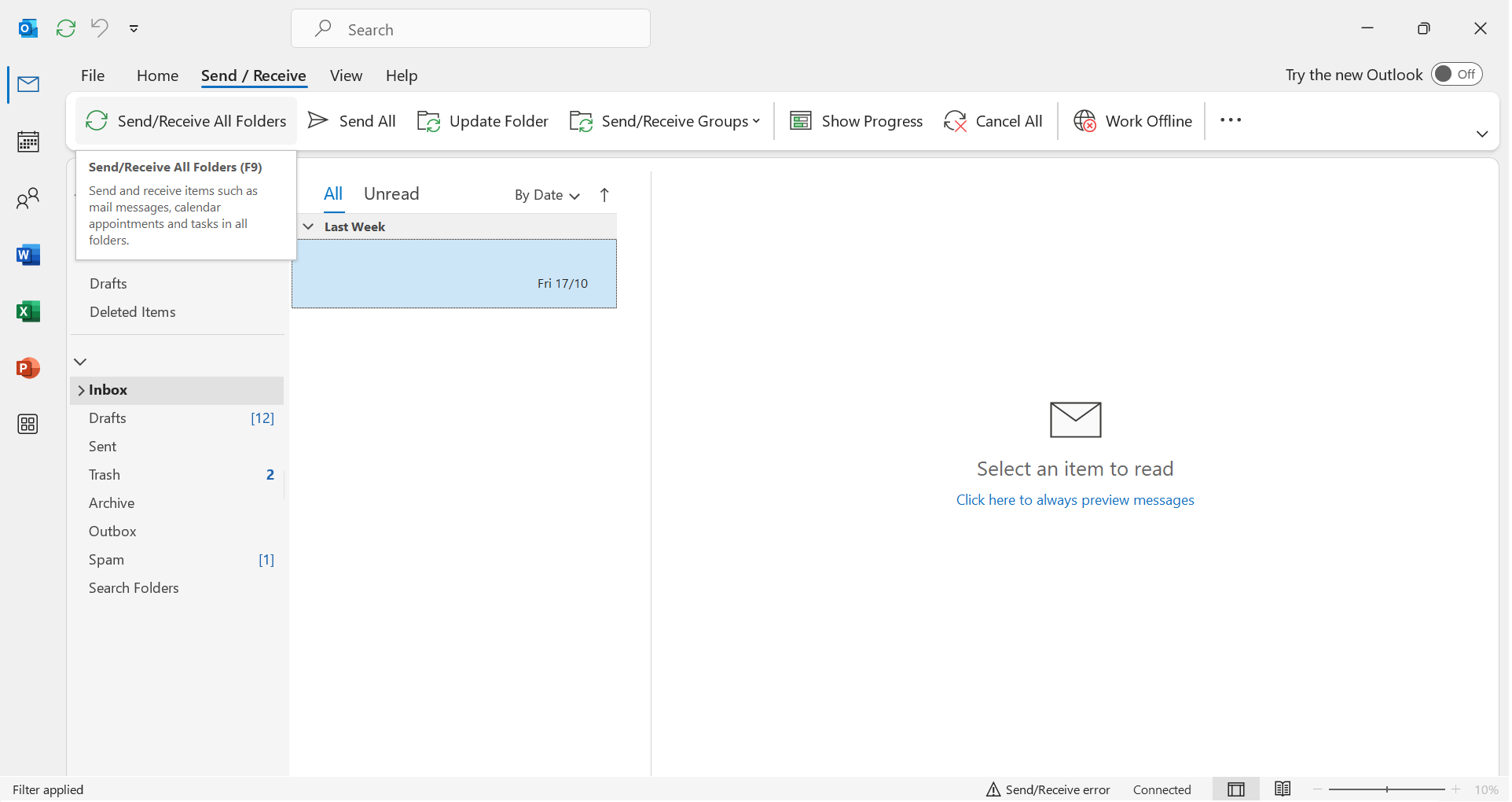
Task: Switch to the Home tab
Action: [157, 75]
